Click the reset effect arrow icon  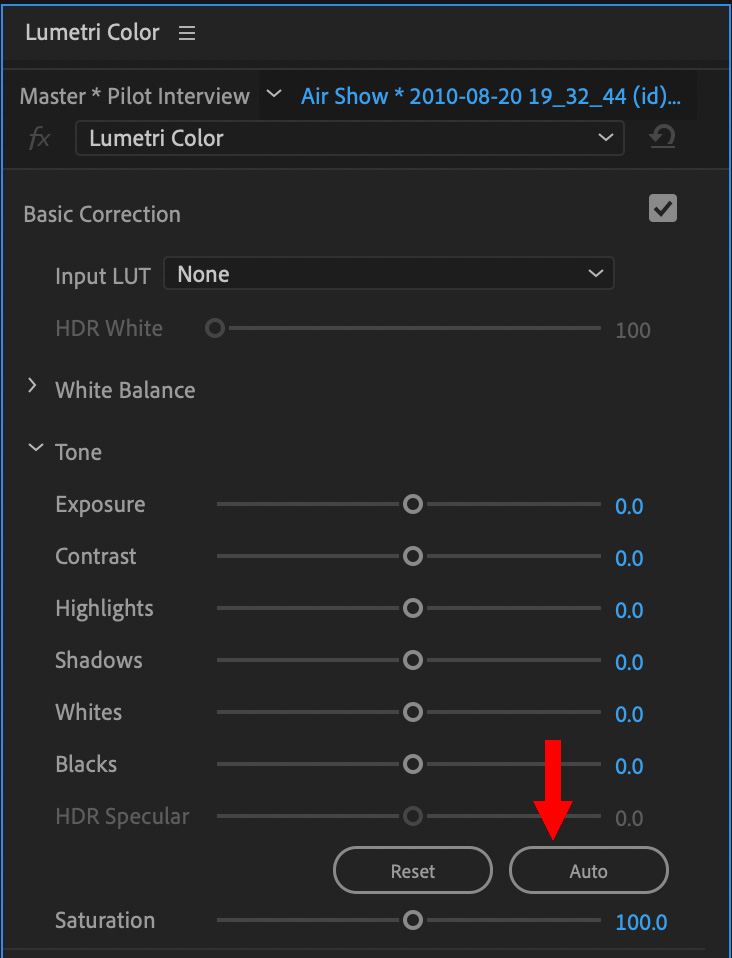tap(662, 137)
